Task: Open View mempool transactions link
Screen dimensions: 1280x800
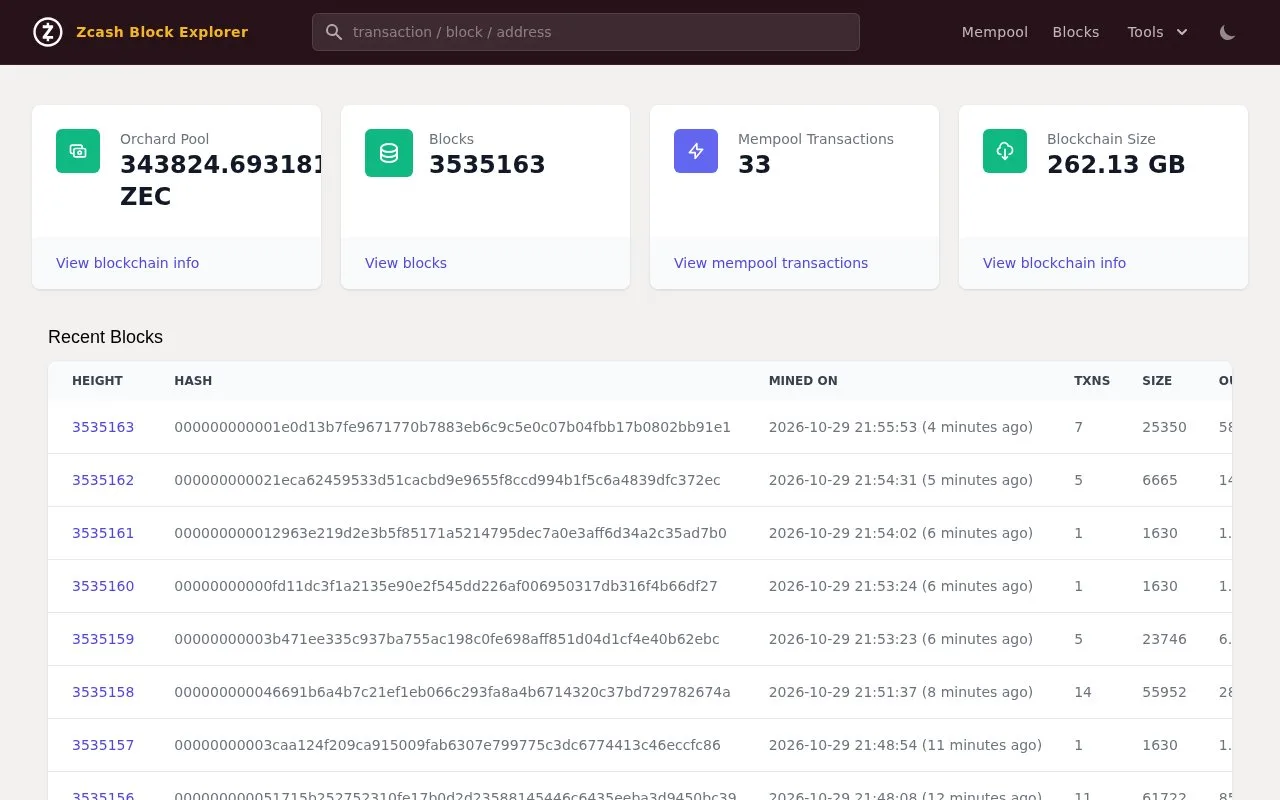Action: click(x=771, y=263)
